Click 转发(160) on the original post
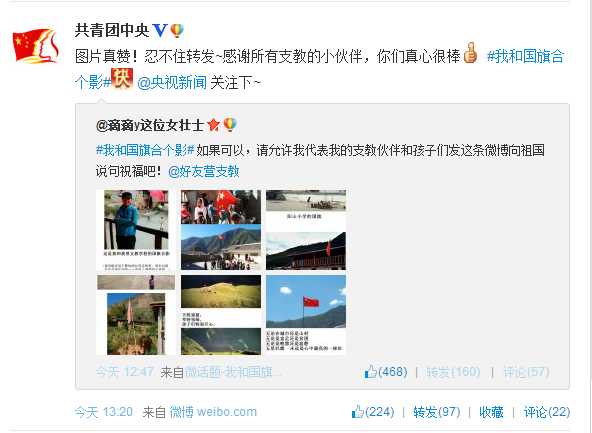Image resolution: width=592 pixels, height=433 pixels. (x=453, y=372)
